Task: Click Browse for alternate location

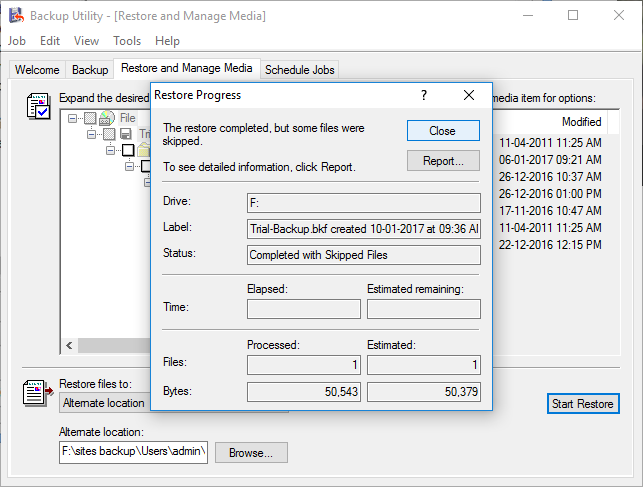Action: (251, 453)
